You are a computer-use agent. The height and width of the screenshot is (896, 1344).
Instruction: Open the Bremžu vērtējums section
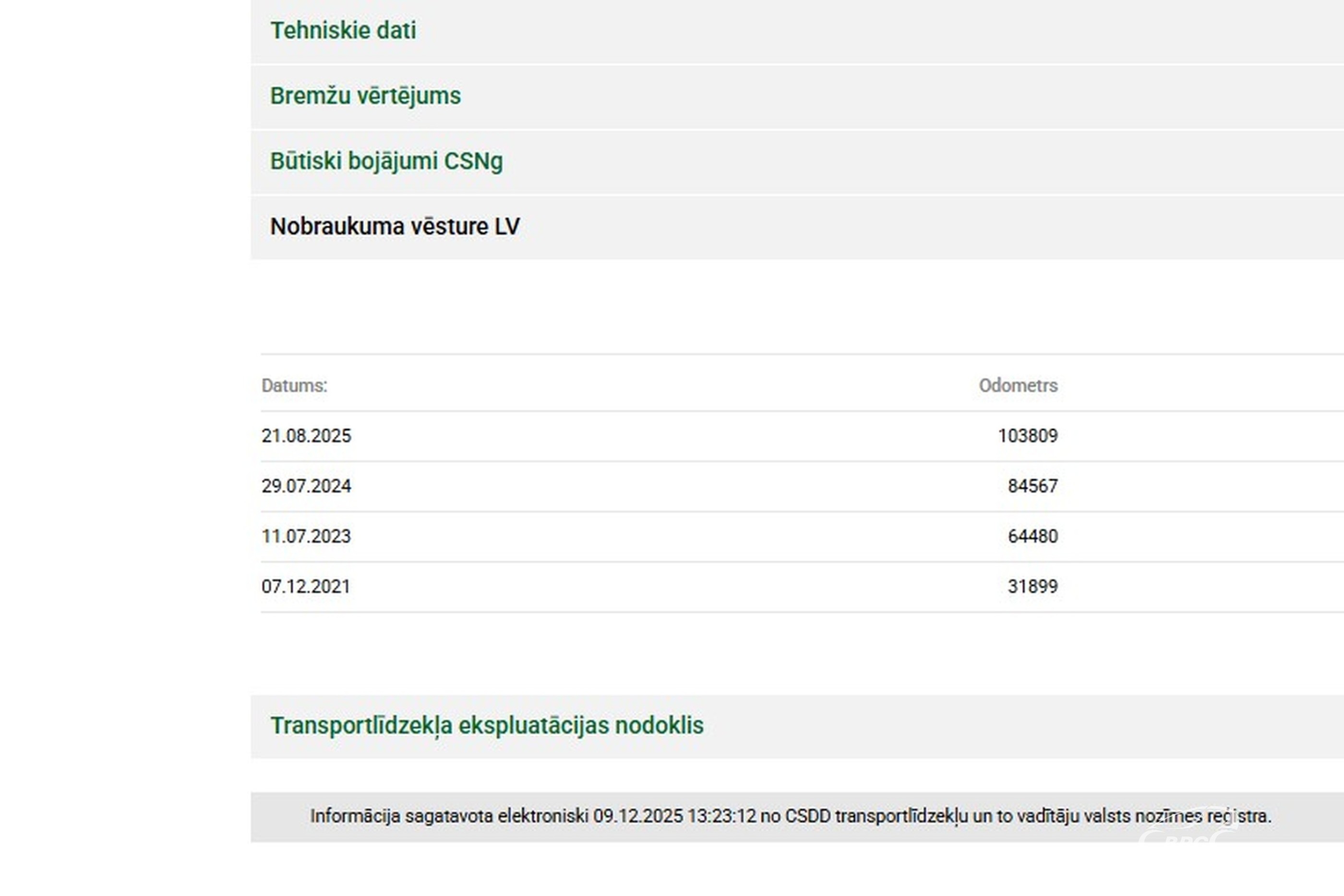365,96
